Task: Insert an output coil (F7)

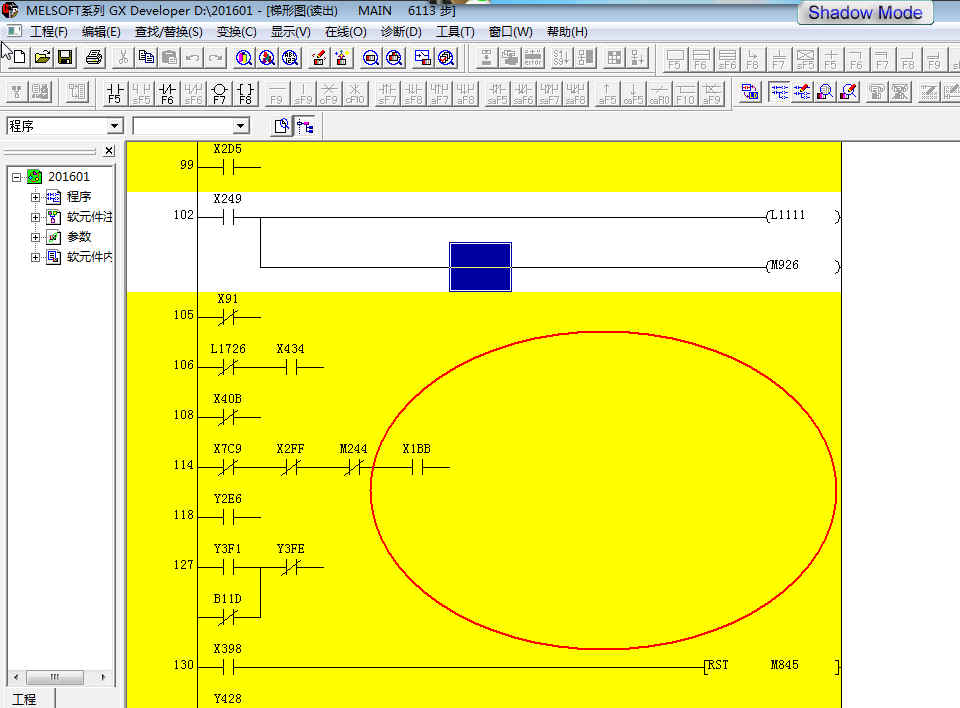Action: pos(219,94)
